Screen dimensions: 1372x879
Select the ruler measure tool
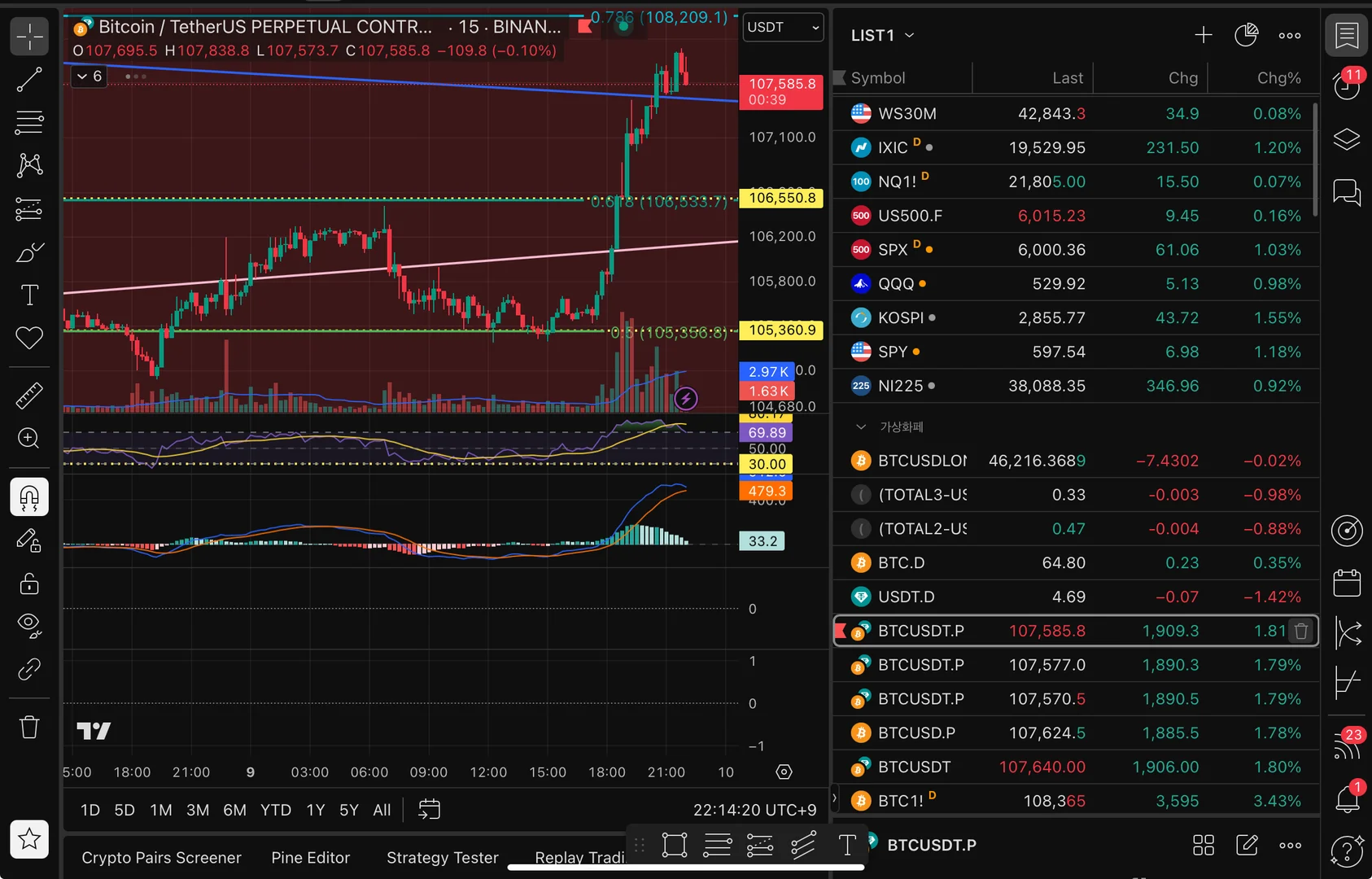pos(29,396)
